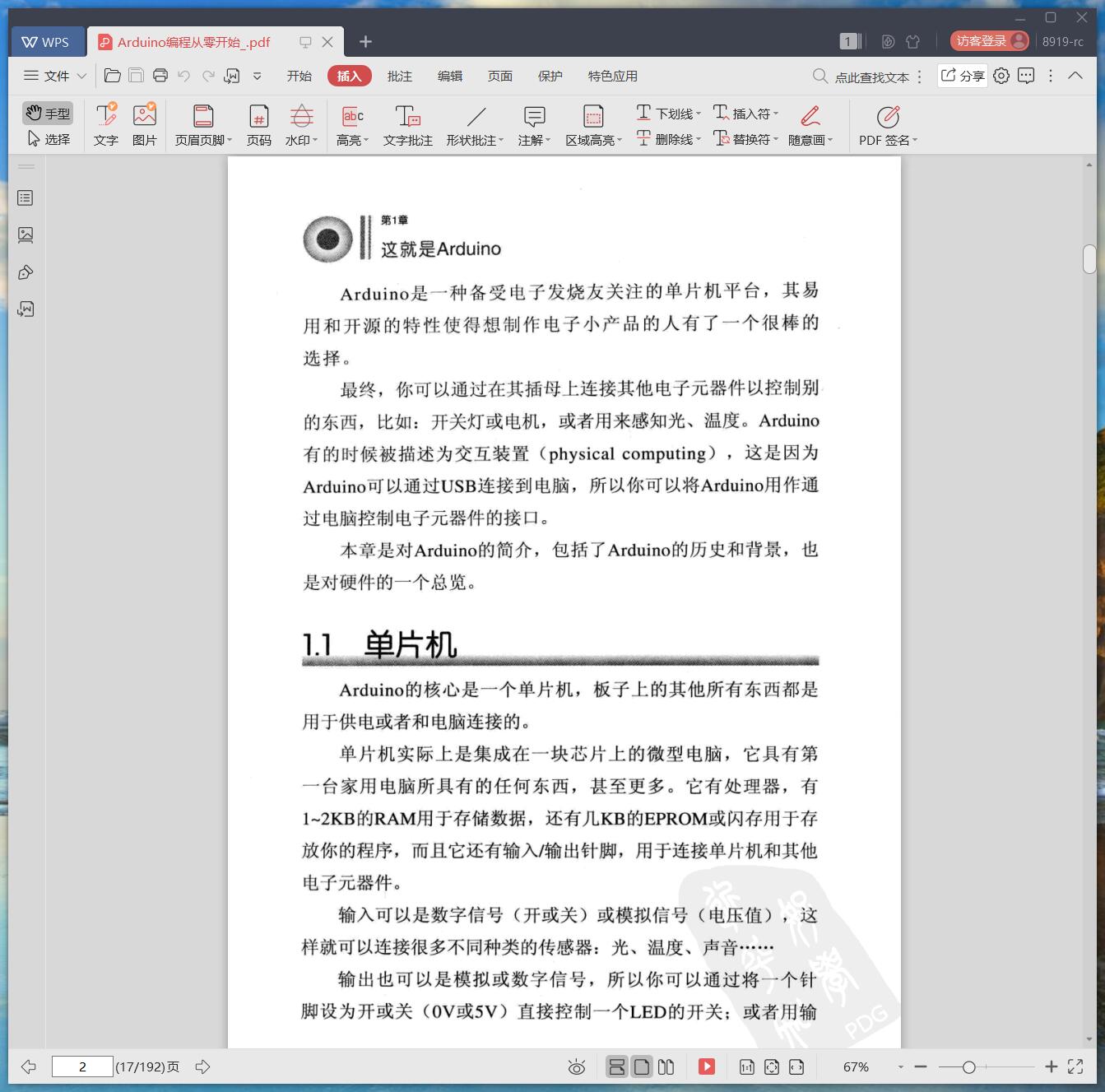The height and width of the screenshot is (1092, 1105).
Task: Click the convert PDF icon in quick toolbar
Action: tap(233, 76)
